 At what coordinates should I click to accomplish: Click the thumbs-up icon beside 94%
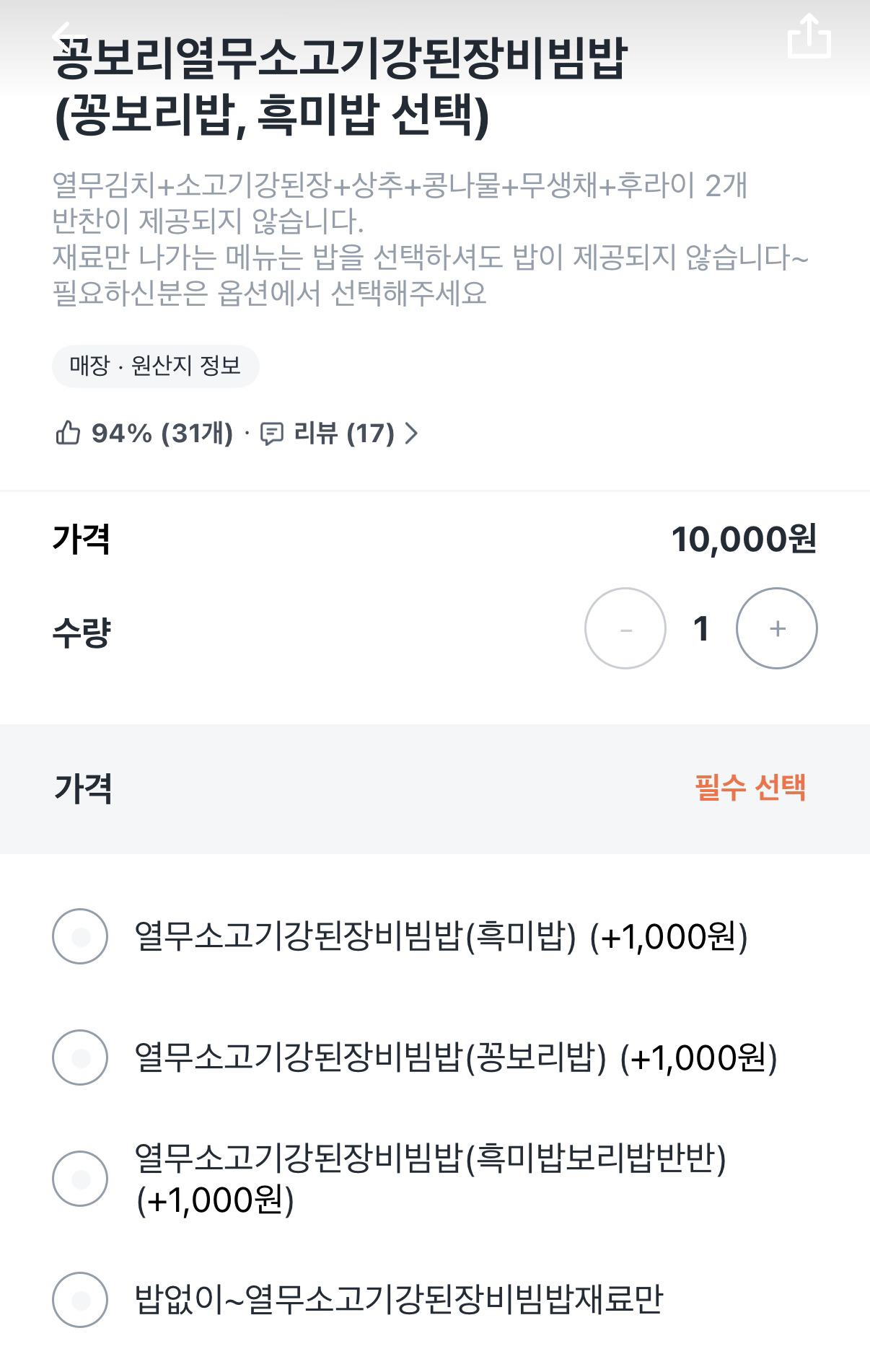coord(68,434)
